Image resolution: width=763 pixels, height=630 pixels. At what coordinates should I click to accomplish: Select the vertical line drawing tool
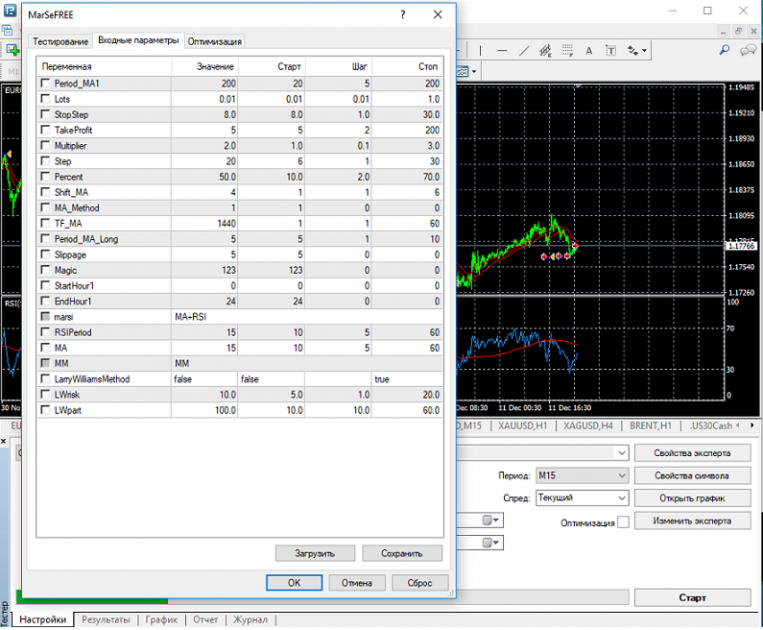(x=480, y=51)
